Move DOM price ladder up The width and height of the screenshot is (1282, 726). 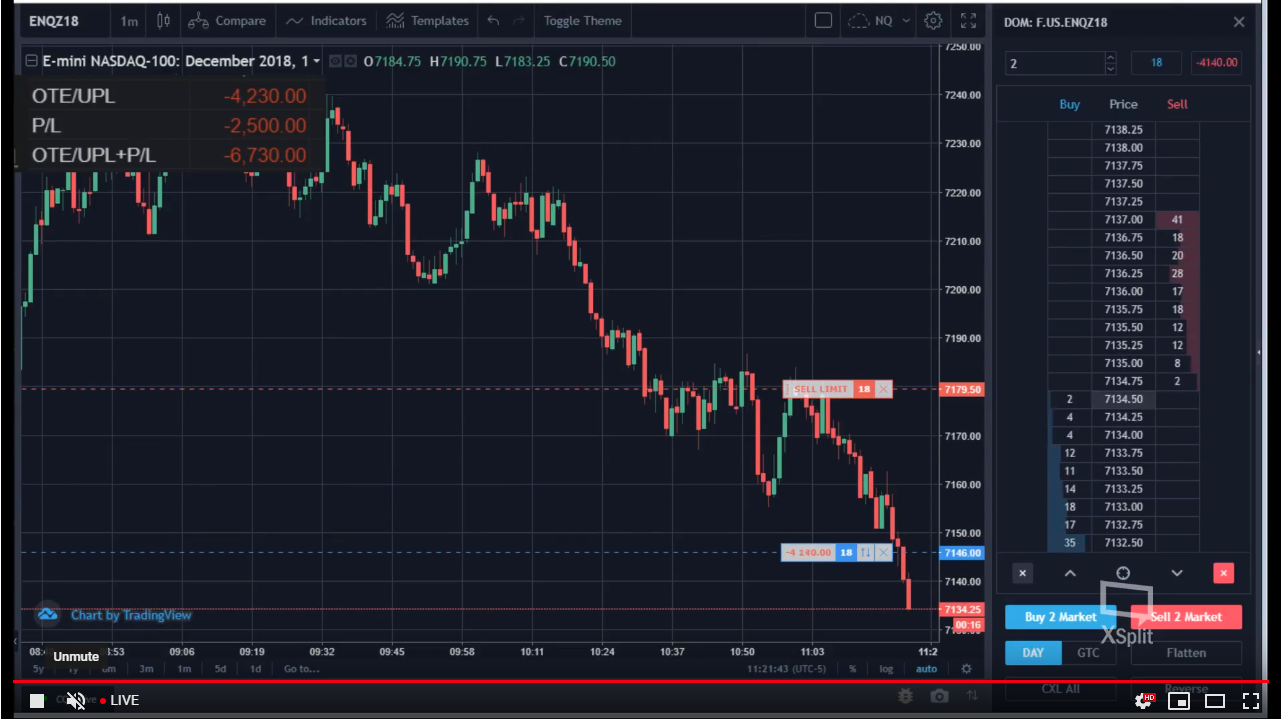coord(1070,573)
